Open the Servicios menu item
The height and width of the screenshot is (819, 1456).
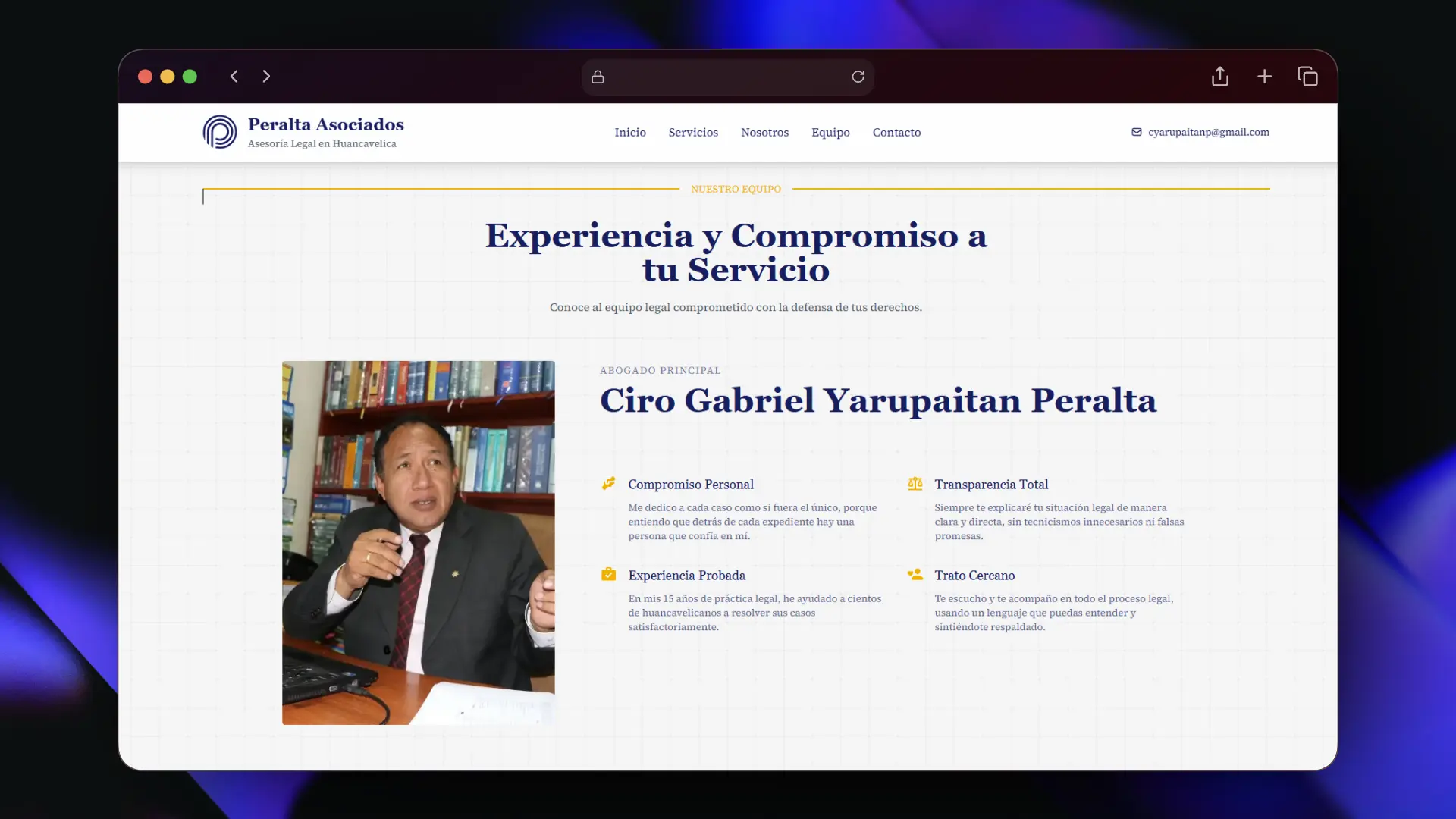692,132
